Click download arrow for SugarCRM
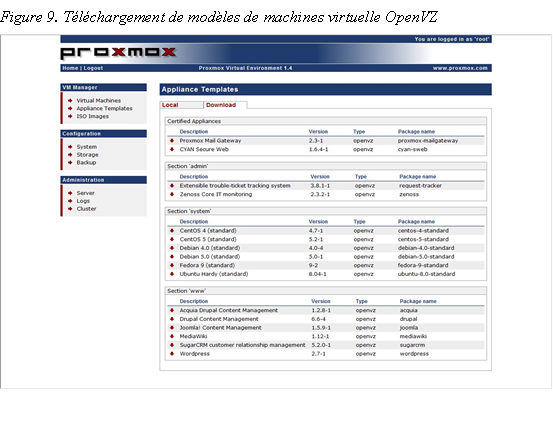The width and height of the screenshot is (553, 431). [172, 345]
